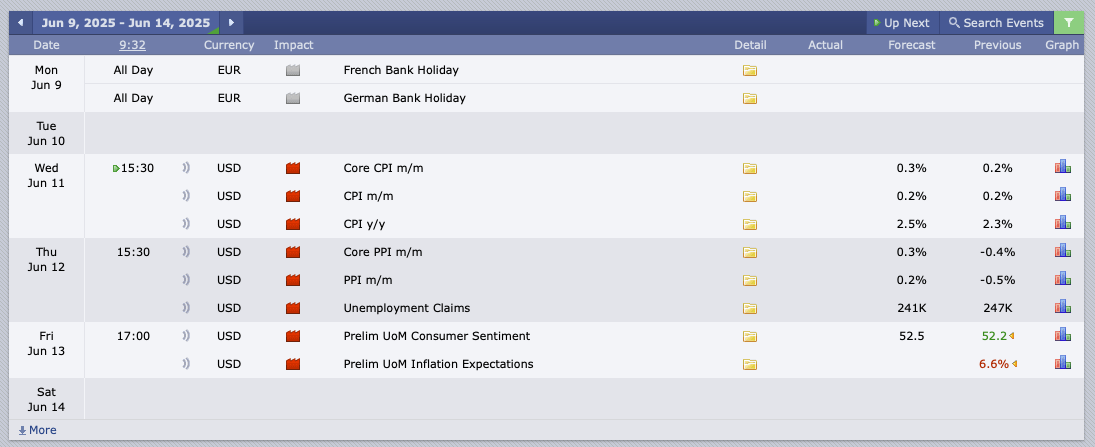The width and height of the screenshot is (1095, 447).
Task: Open the Jun 9 - Jun 14 date range picker
Action: tap(126, 22)
